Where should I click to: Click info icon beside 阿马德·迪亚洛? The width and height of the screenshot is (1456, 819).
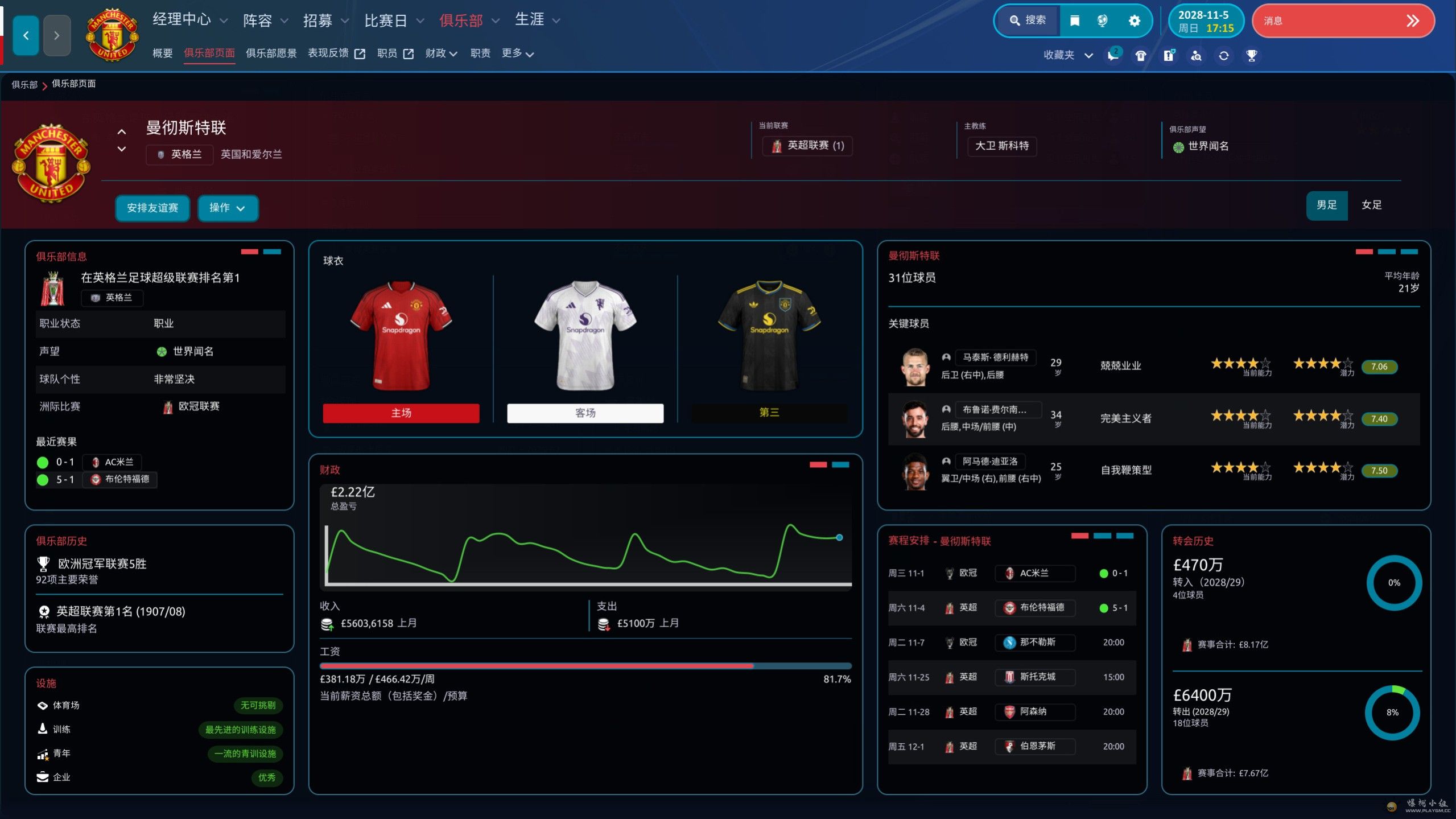946,461
